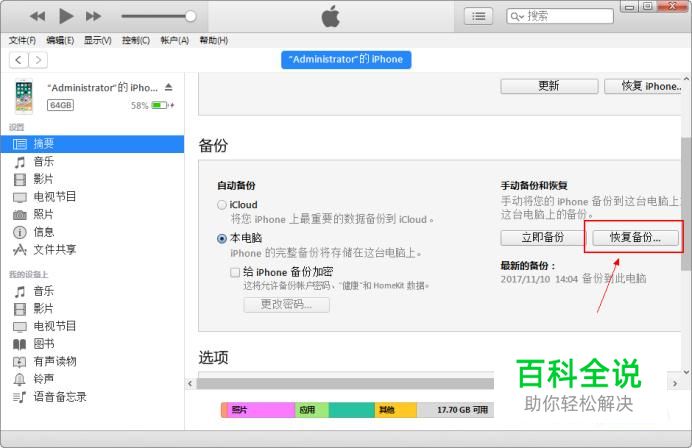Screen dimensions: 692x448
Task: Select the 本电脑 backup radio button
Action: [x=222, y=239]
